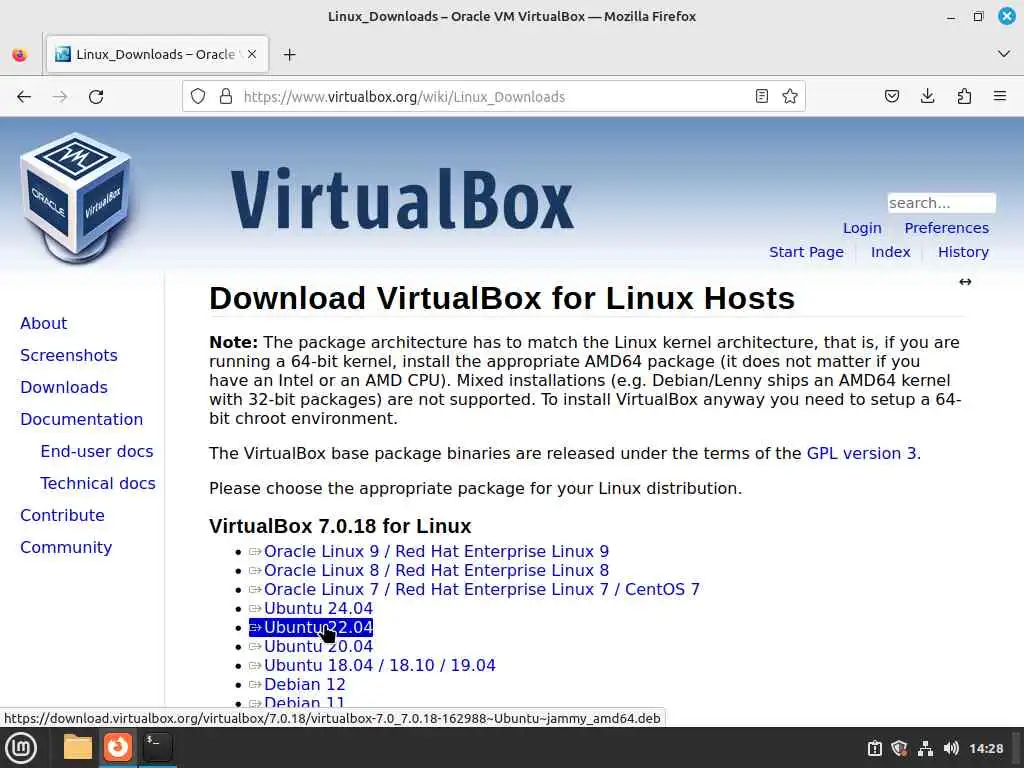
Task: Open the GPL version 3 link
Action: pyautogui.click(x=861, y=453)
